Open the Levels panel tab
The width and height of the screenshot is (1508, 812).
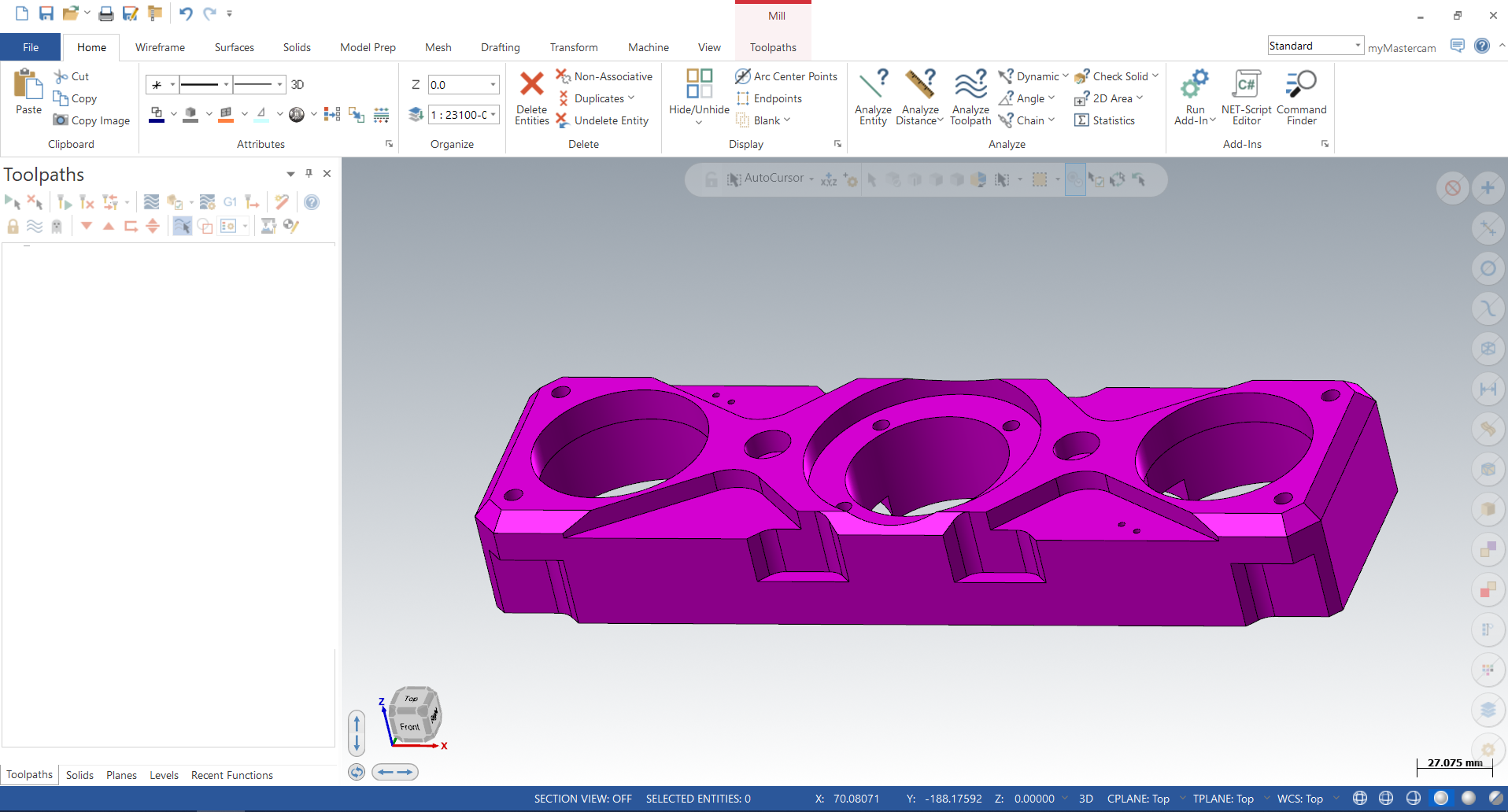(x=164, y=775)
